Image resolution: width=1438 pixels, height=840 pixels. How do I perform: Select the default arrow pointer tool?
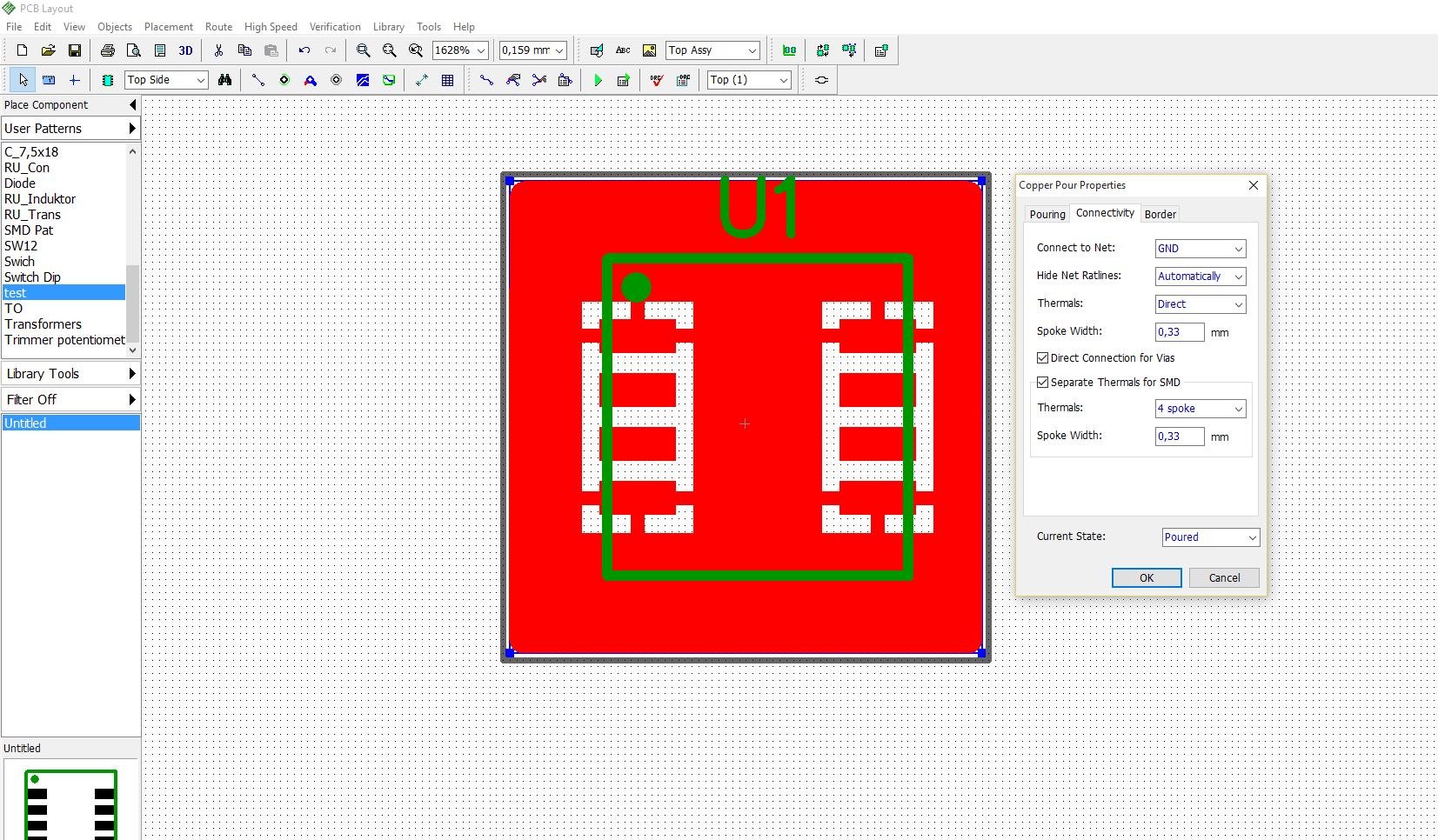(23, 80)
